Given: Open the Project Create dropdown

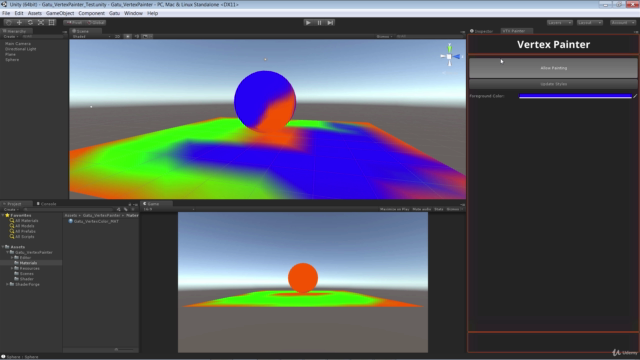Looking at the screenshot, I should tap(11, 209).
